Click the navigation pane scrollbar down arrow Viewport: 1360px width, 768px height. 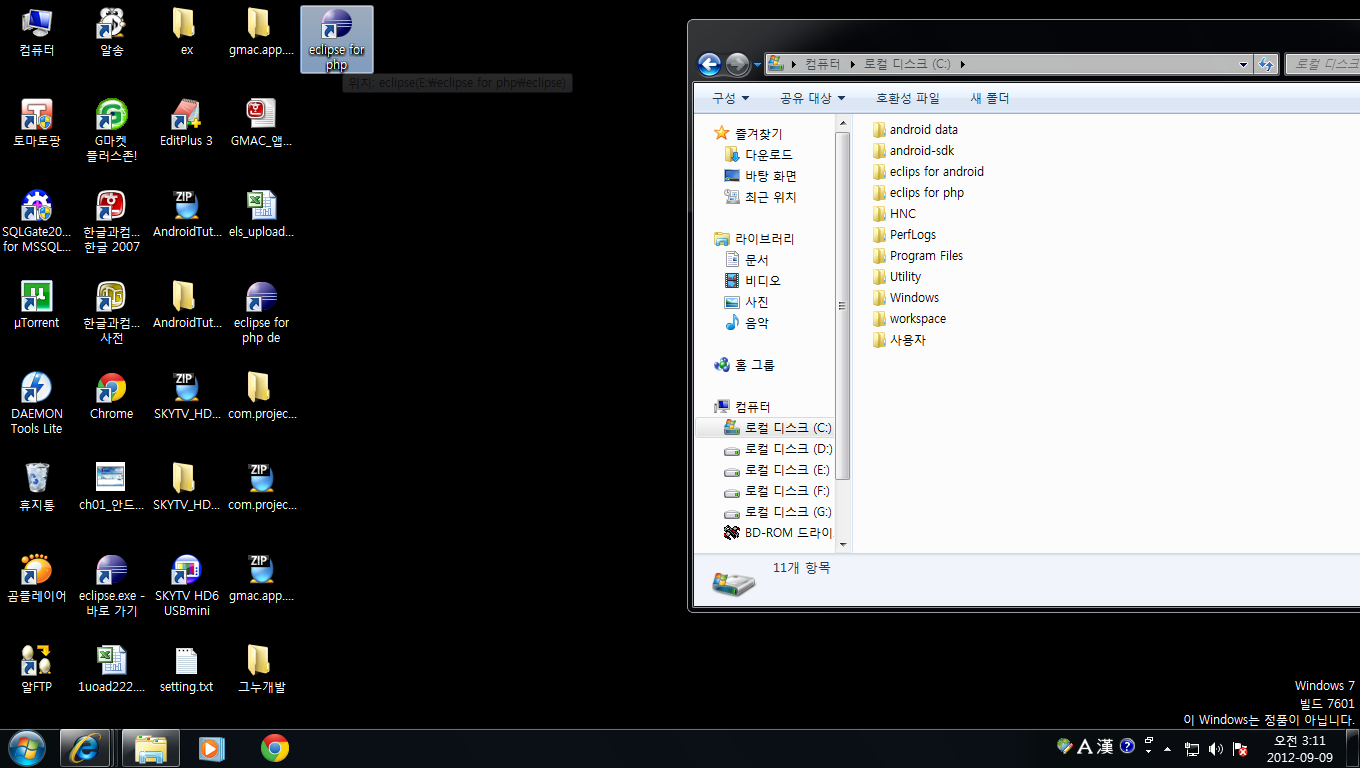843,545
